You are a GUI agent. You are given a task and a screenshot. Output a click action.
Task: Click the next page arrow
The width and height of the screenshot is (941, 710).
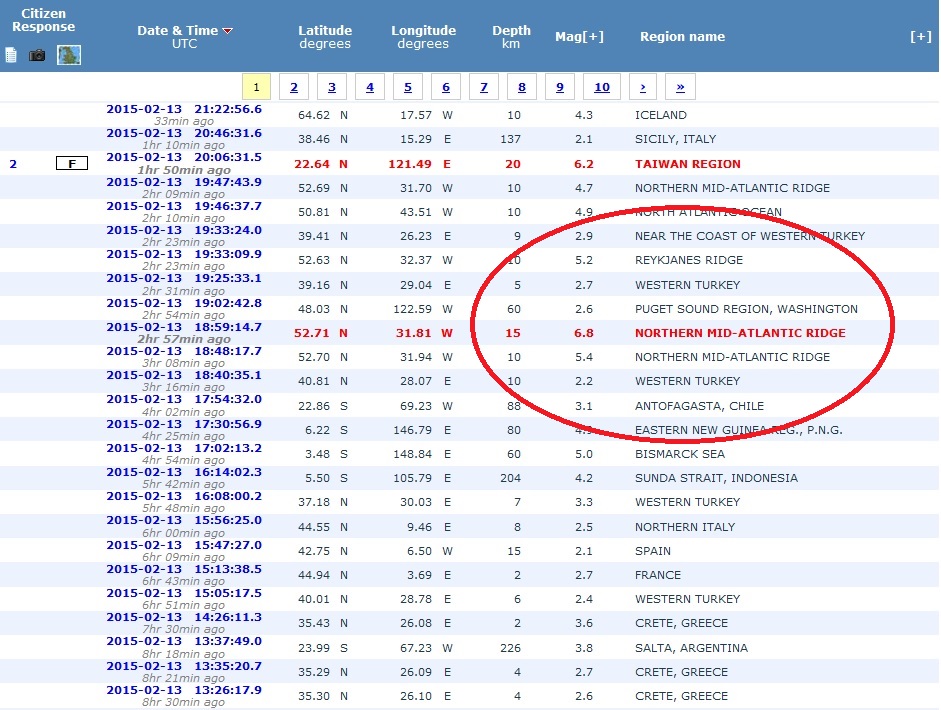643,87
